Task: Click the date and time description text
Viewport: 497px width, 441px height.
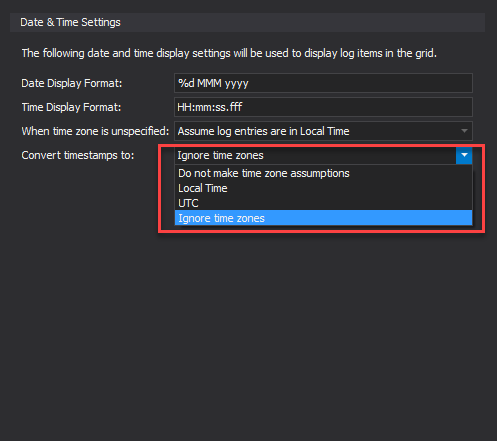Action: point(229,53)
